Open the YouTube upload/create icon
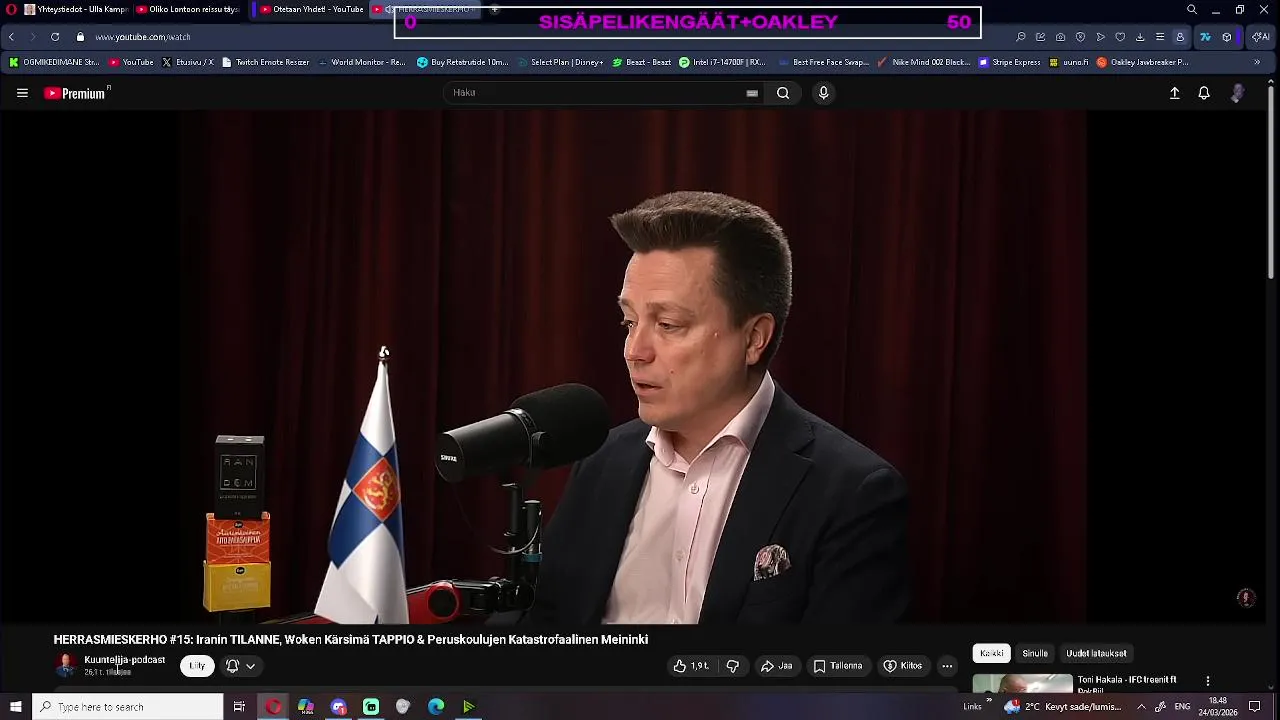The height and width of the screenshot is (720, 1280). coord(1175,93)
